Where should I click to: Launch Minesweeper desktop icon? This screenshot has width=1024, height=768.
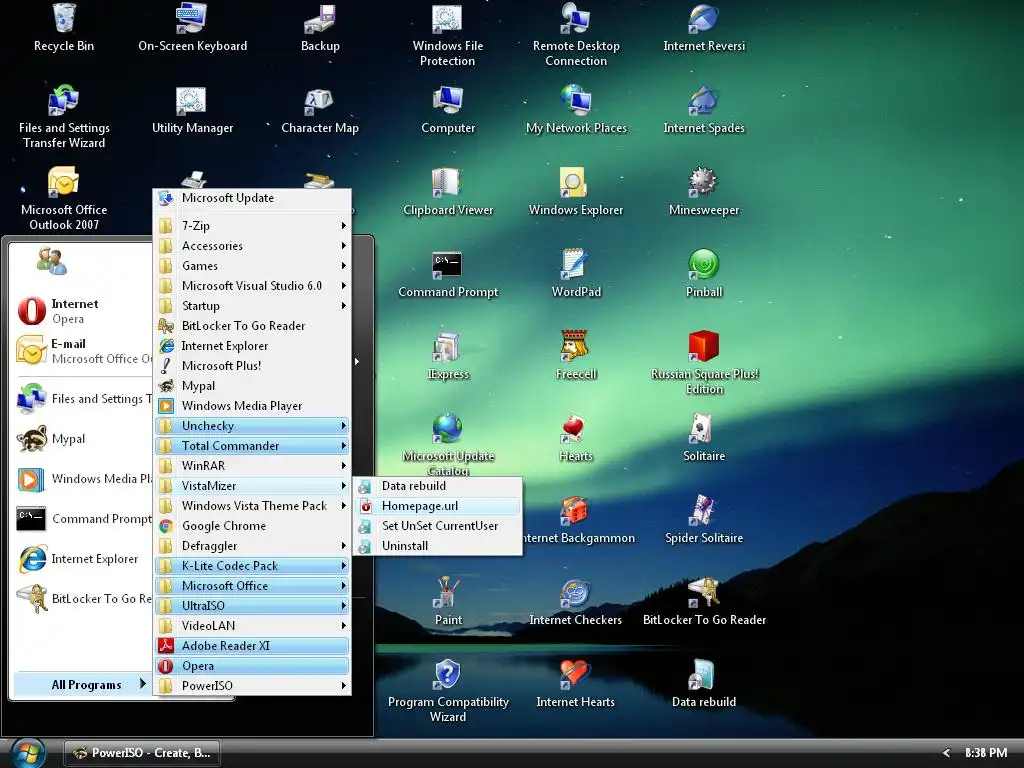click(704, 191)
